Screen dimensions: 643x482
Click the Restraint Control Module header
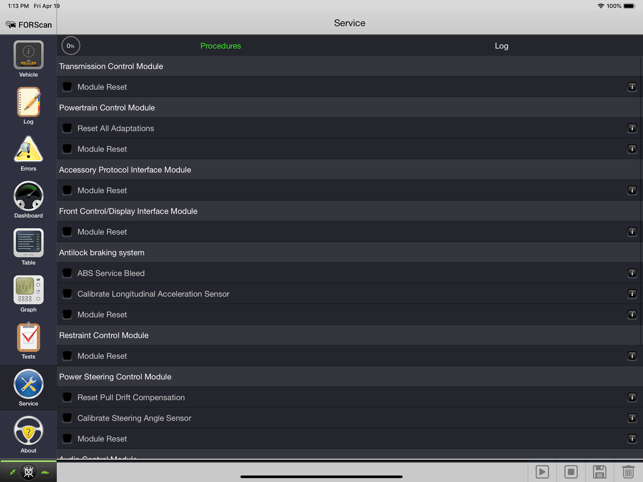[349, 335]
